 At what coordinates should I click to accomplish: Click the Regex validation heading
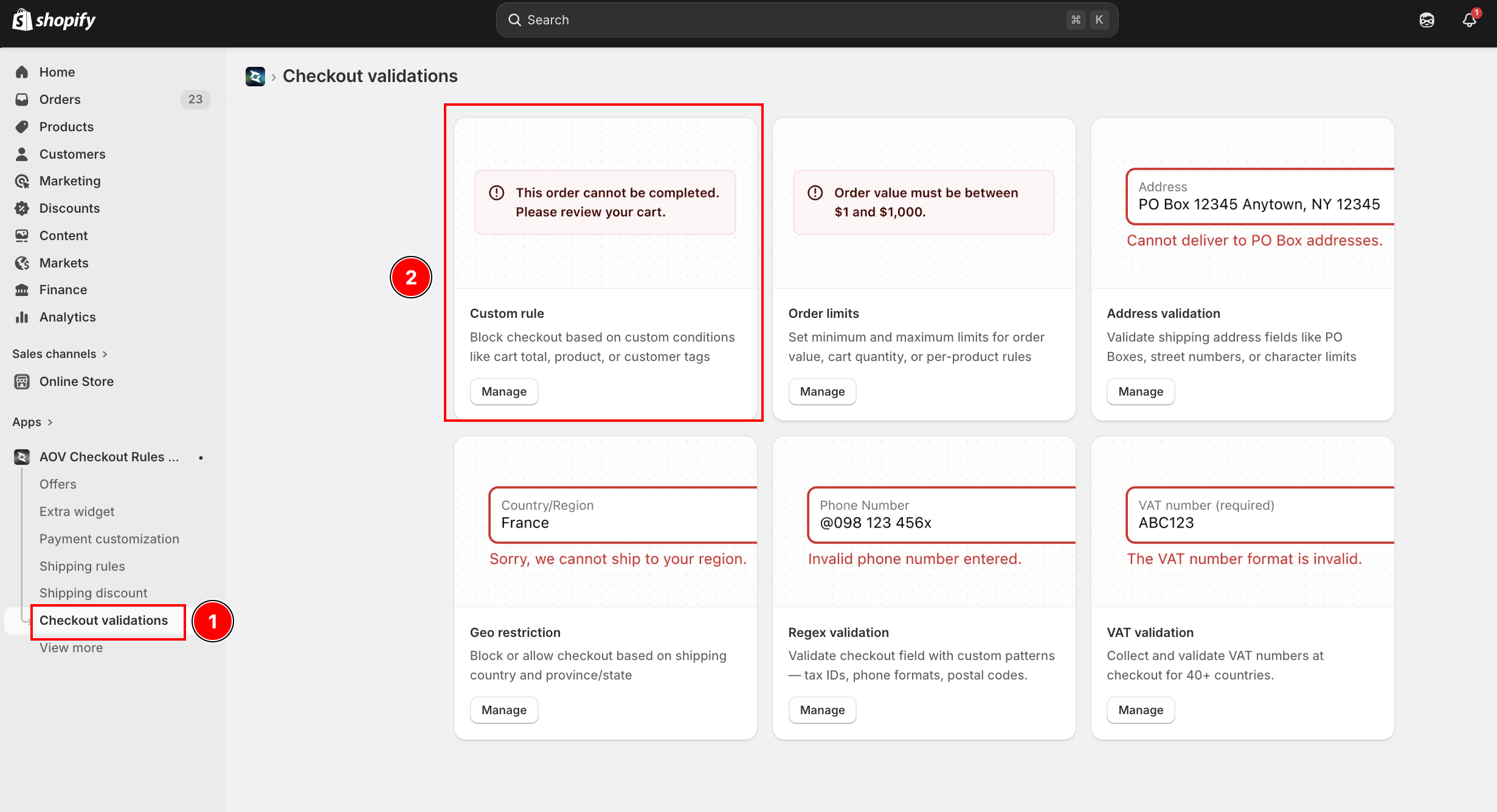coord(838,633)
